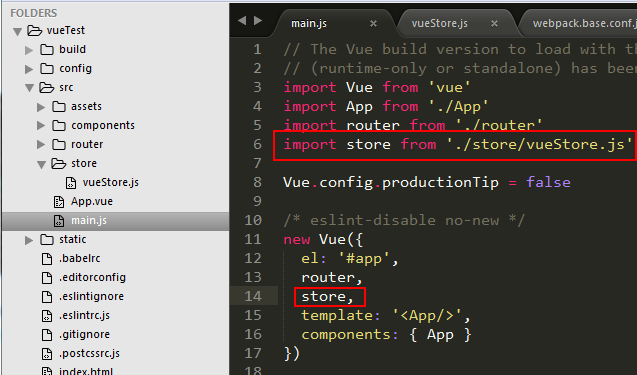Click the .babelrc file icon
The height and width of the screenshot is (375, 637).
click(47, 259)
